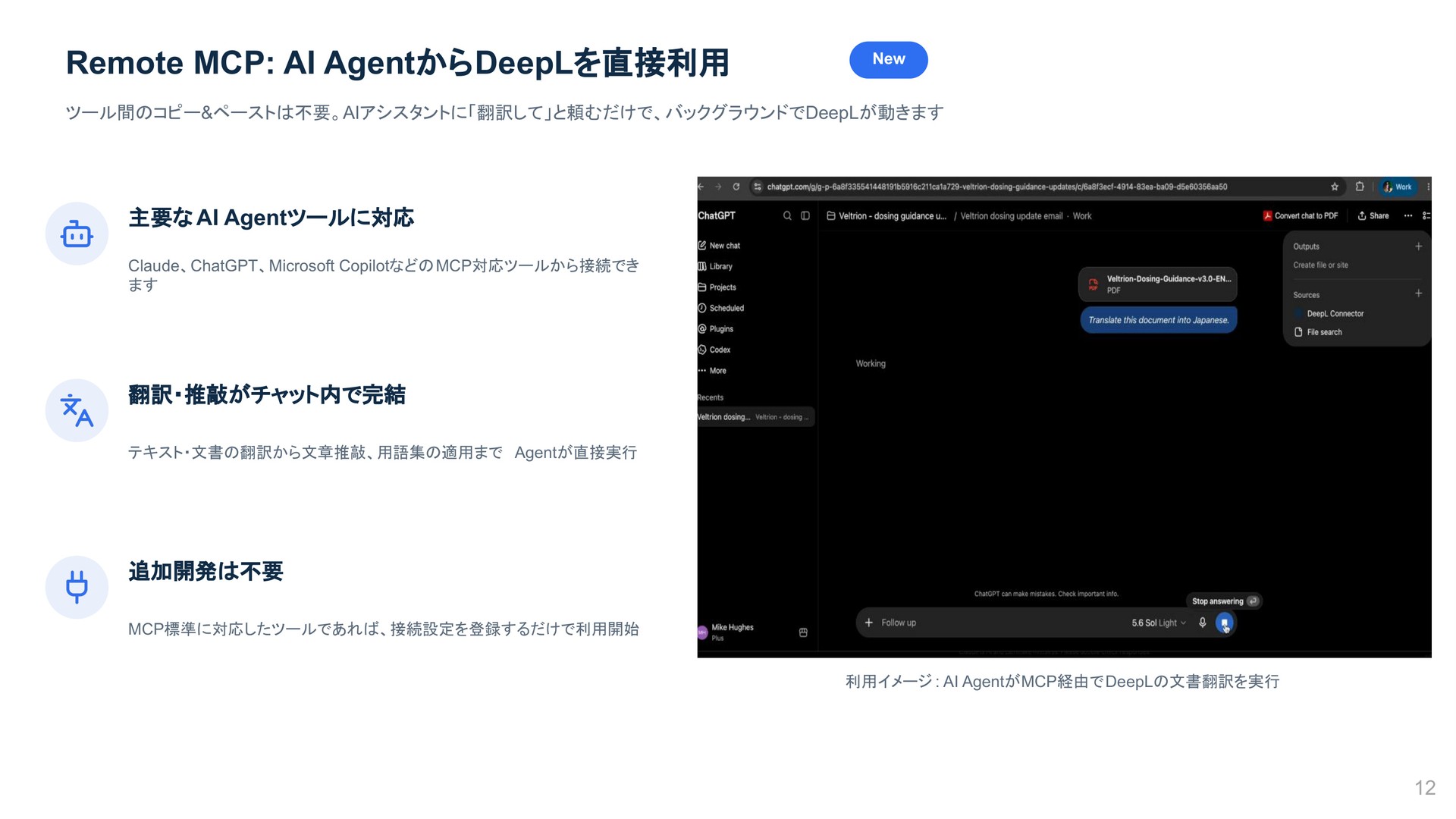The width and height of the screenshot is (1456, 819).
Task: Open the browser three-dot menu
Action: (1429, 187)
